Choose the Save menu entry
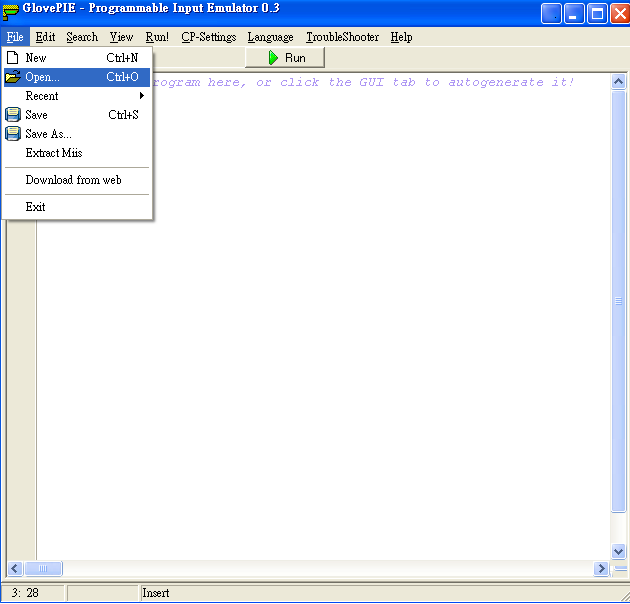This screenshot has height=604, width=630. tap(77, 115)
